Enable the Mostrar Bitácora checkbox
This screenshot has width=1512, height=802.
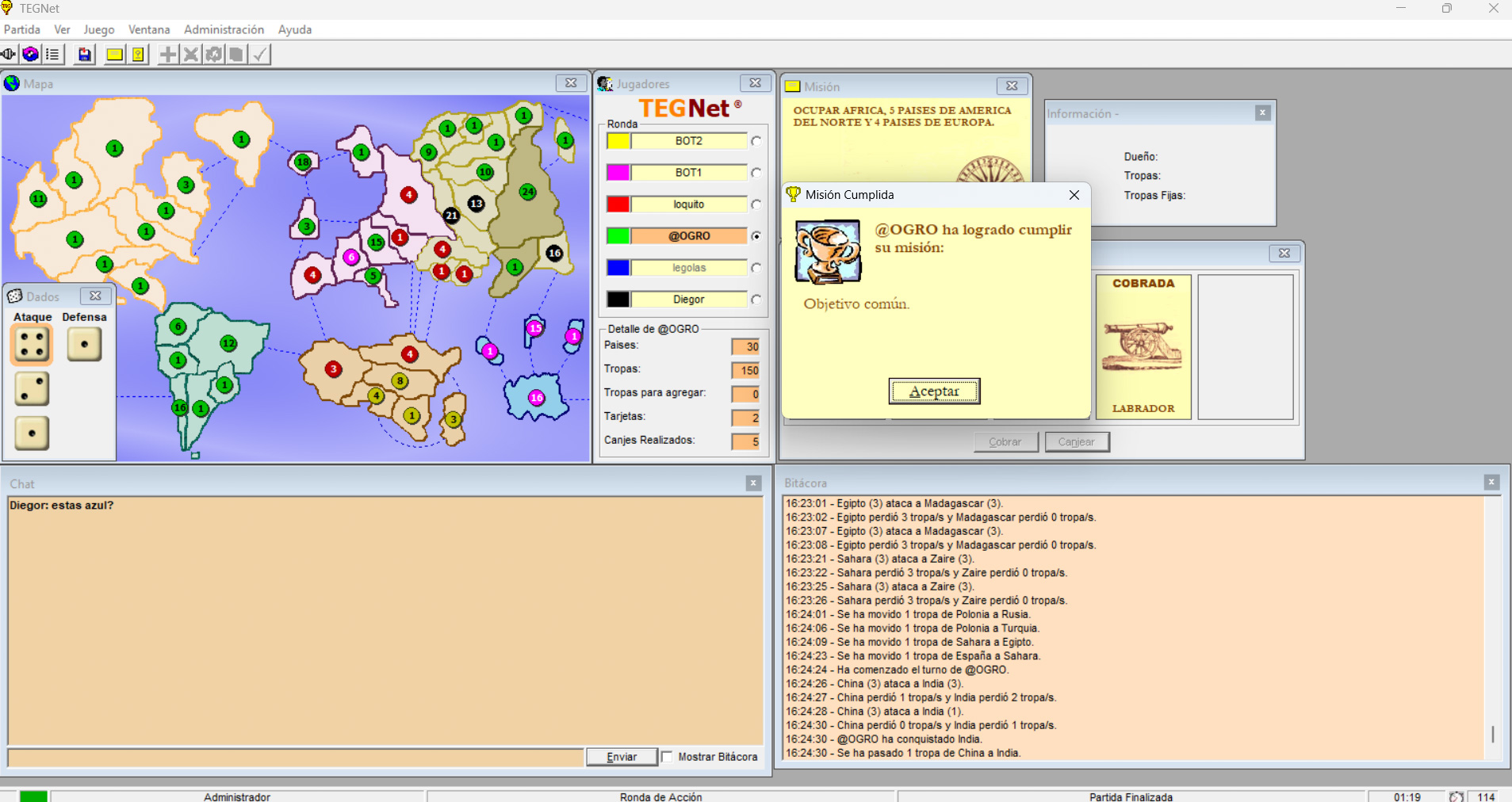coord(668,757)
